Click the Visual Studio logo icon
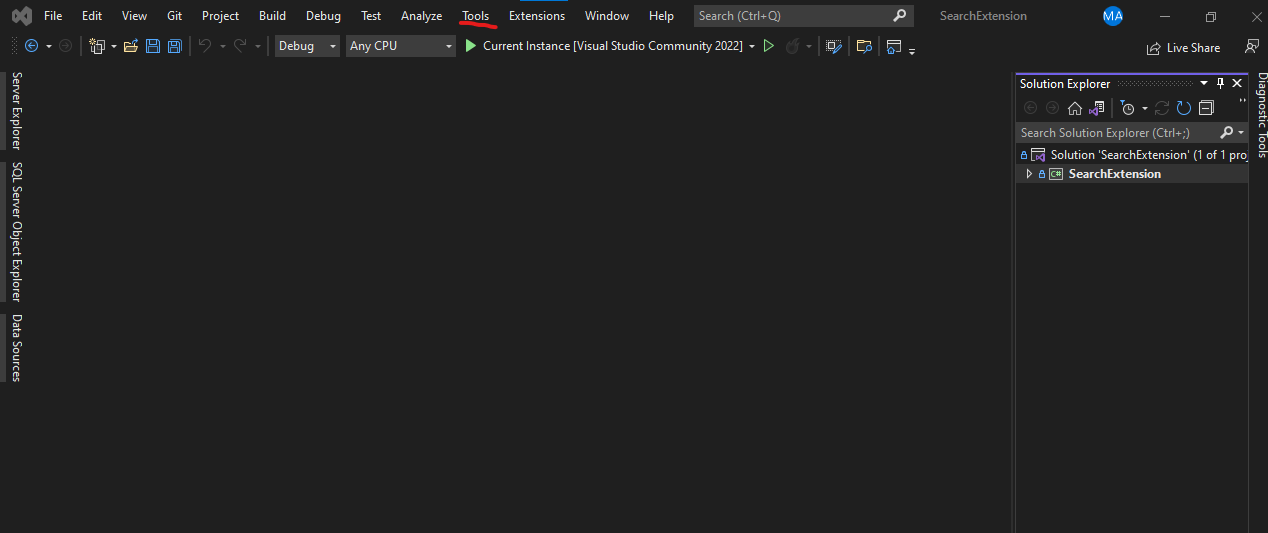This screenshot has width=1268, height=533. pos(21,16)
